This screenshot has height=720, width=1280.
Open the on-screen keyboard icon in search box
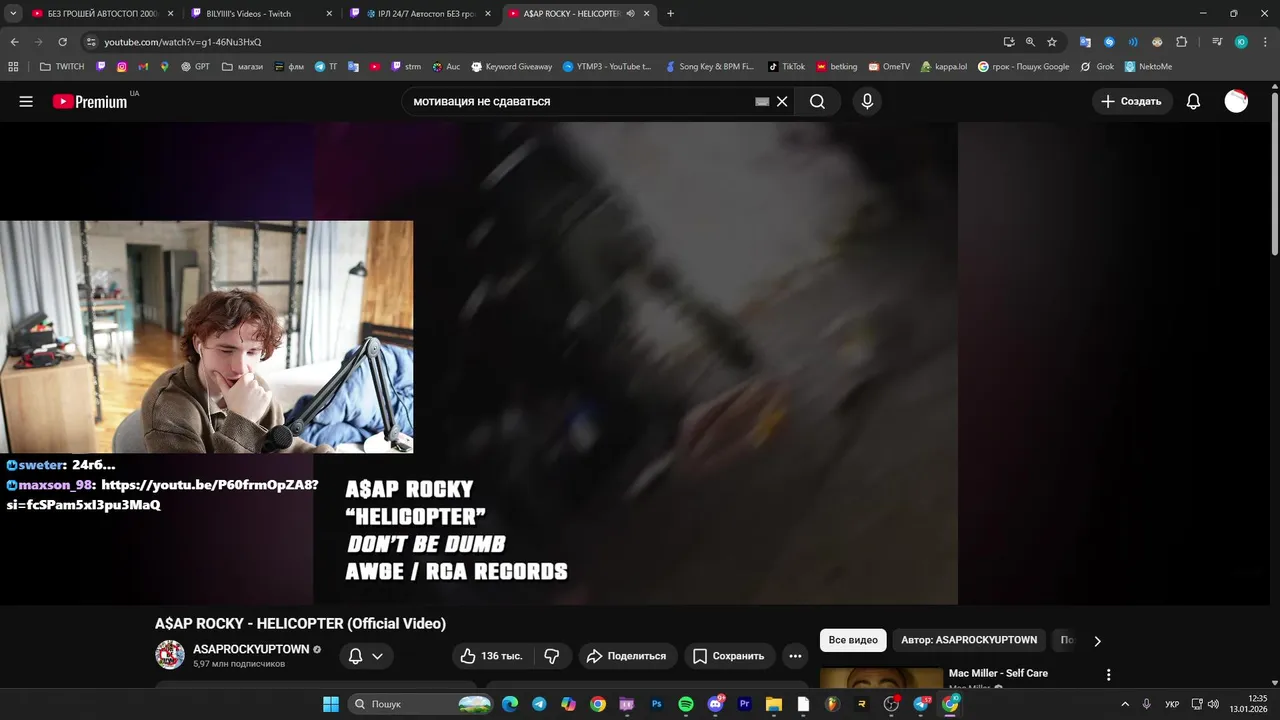[x=762, y=101]
